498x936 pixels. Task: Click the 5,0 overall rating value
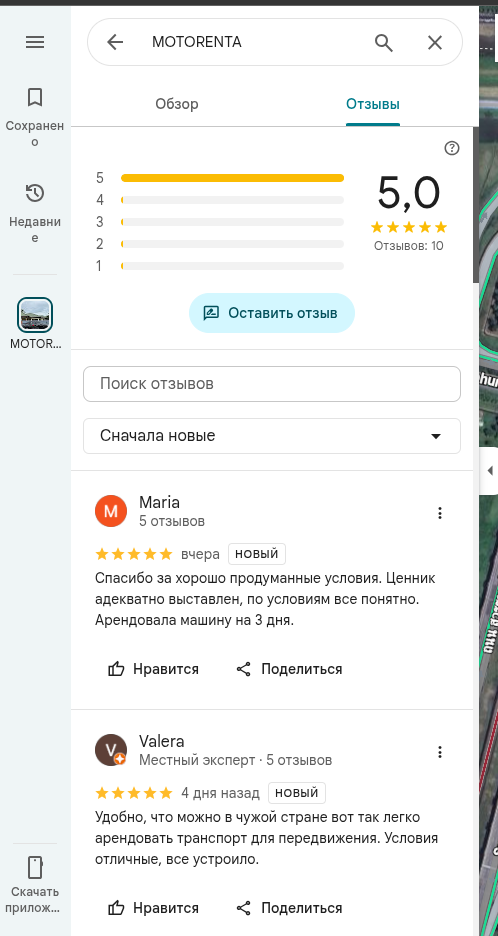409,193
